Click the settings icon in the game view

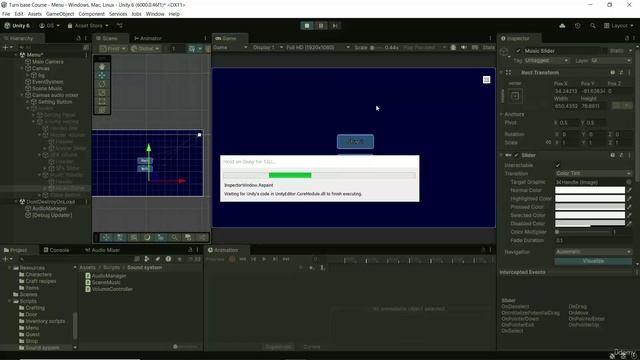coord(487,80)
